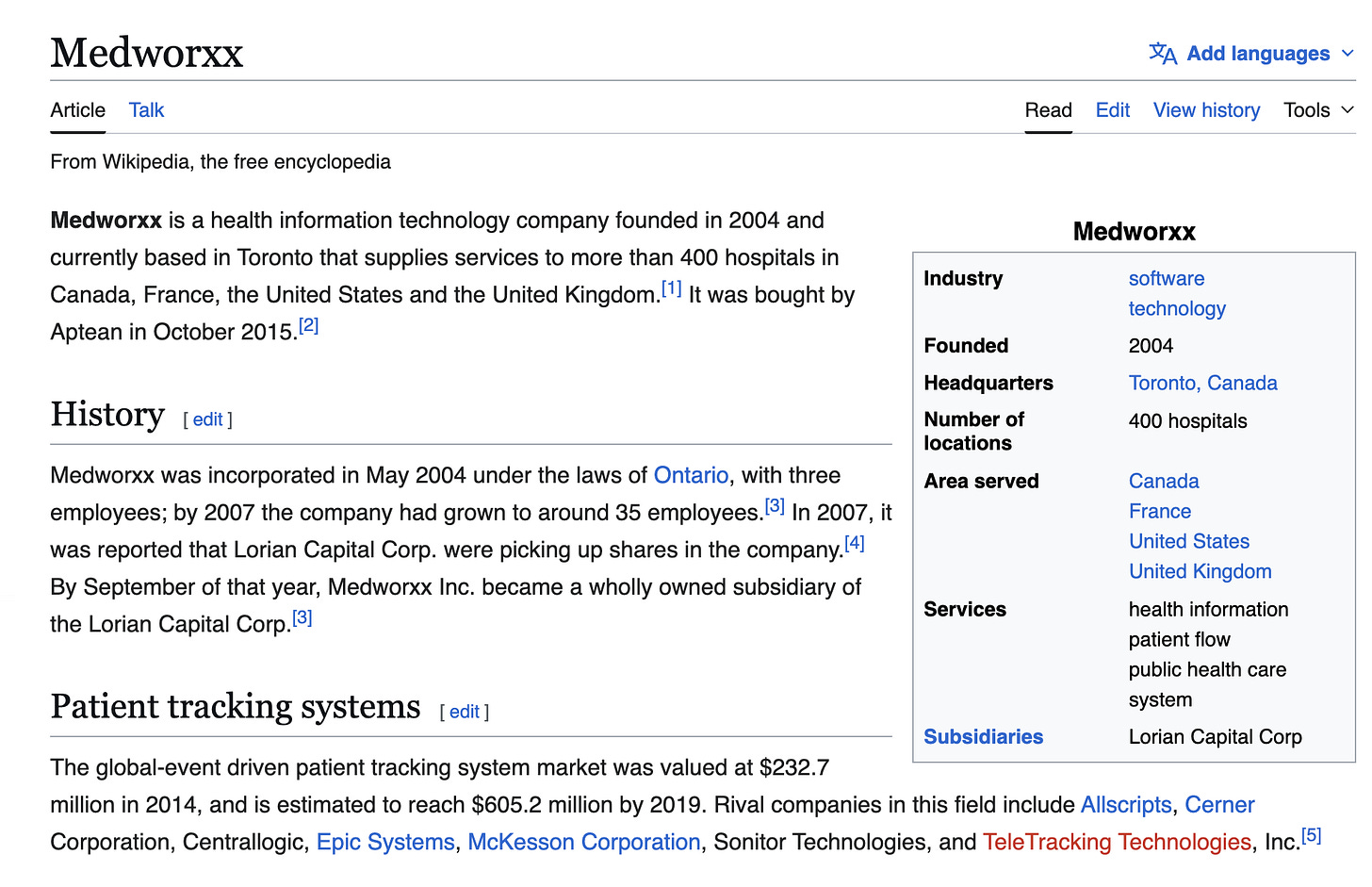Click edit link beside History heading
The image size is (1372, 887).
[208, 419]
